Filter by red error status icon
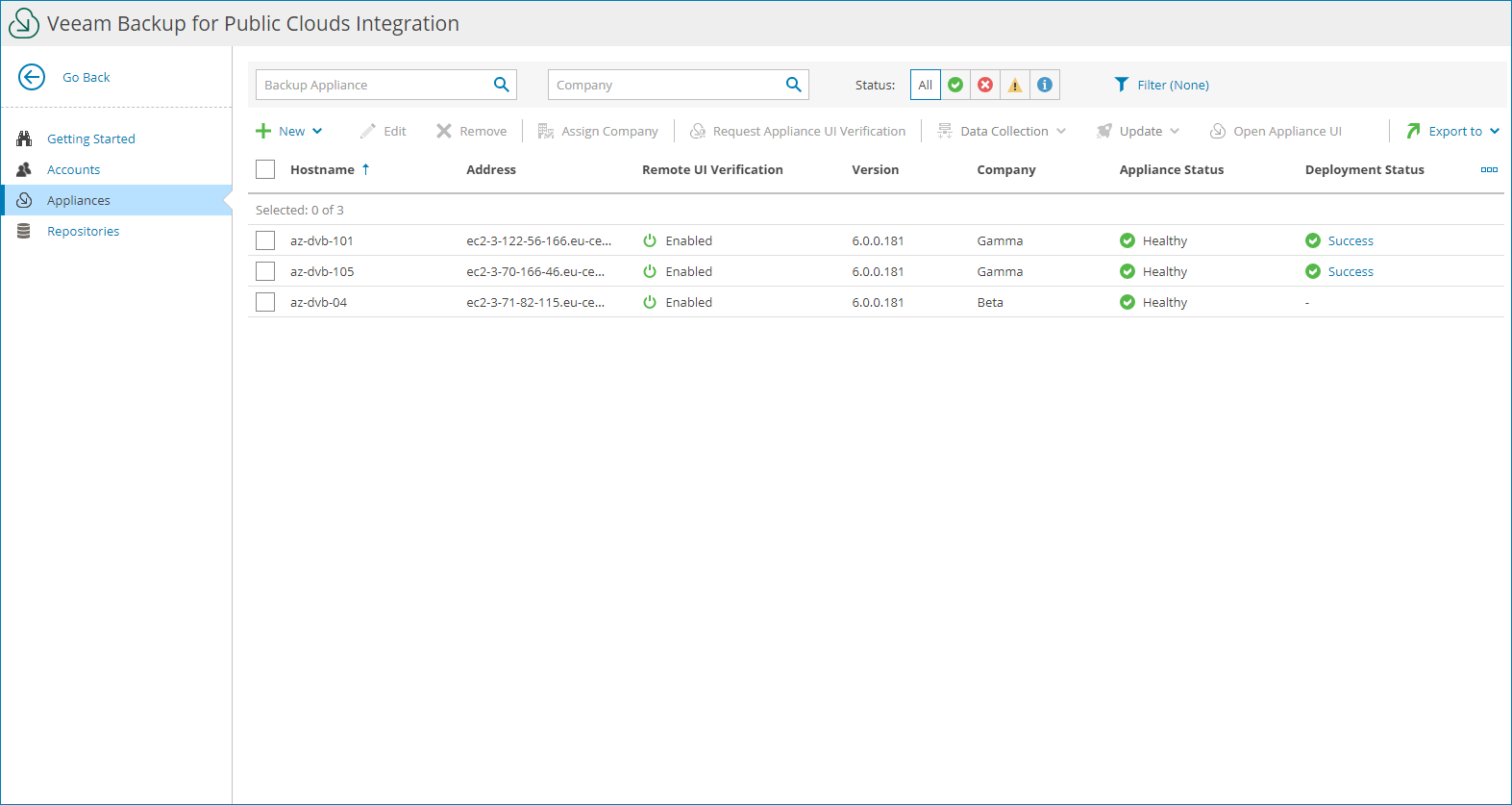Viewport: 1512px width, 805px height. click(985, 85)
